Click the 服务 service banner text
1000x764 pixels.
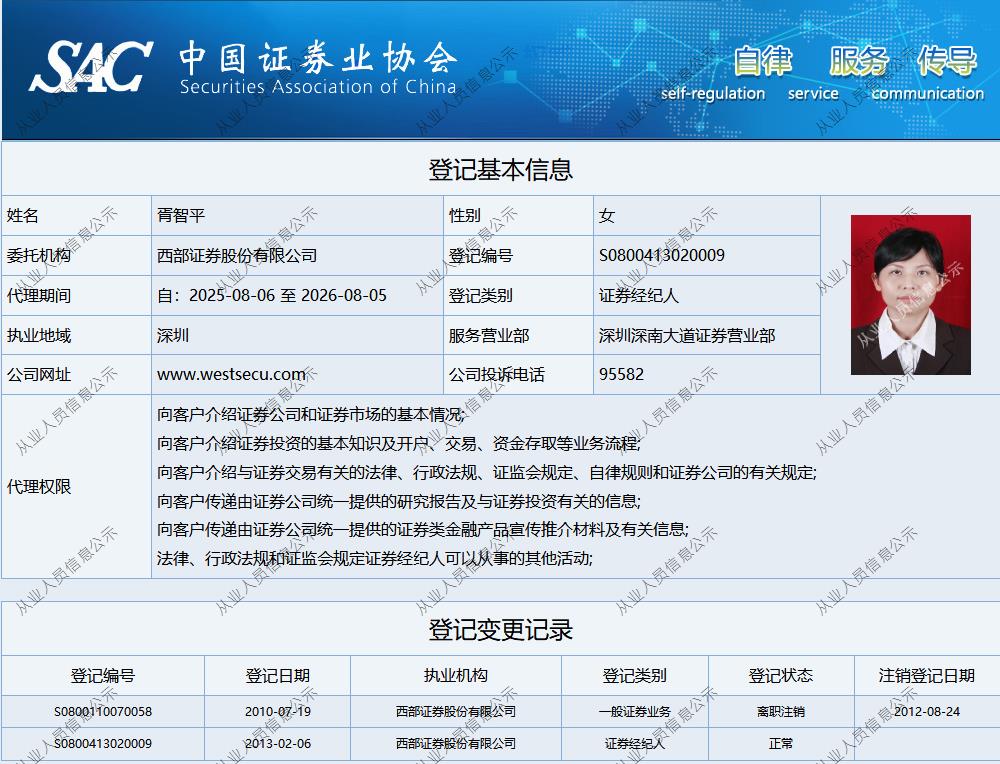point(858,62)
